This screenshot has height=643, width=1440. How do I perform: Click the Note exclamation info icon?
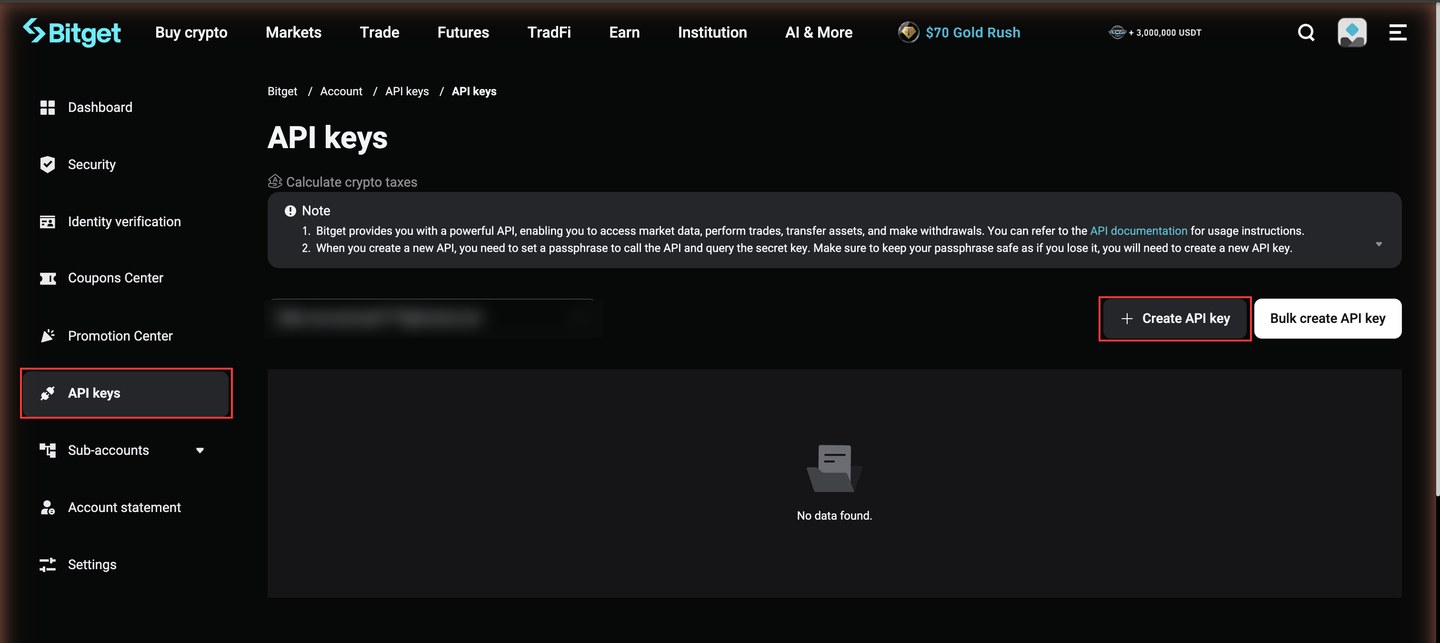click(x=290, y=211)
